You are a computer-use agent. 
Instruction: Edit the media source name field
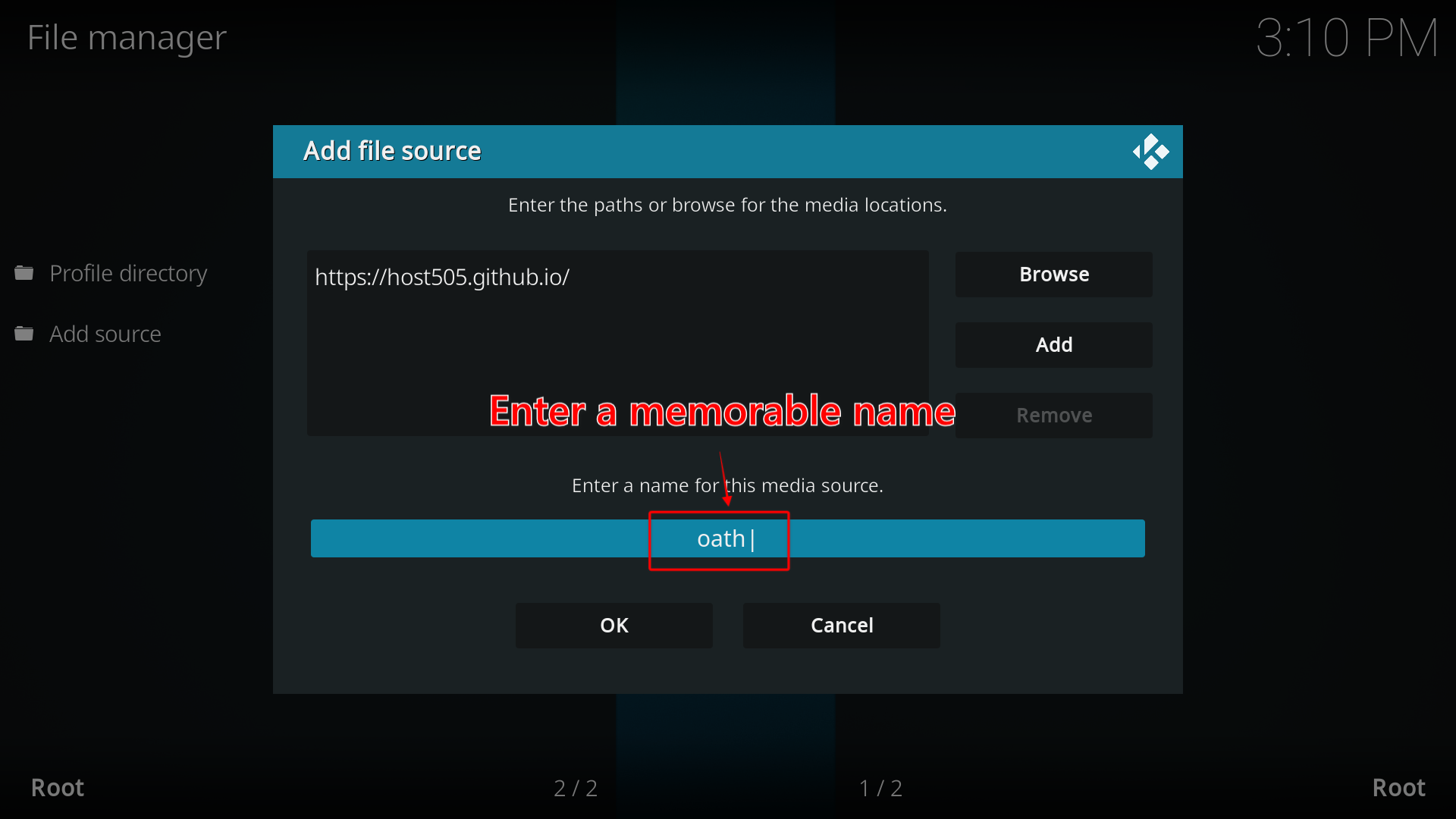tap(728, 538)
